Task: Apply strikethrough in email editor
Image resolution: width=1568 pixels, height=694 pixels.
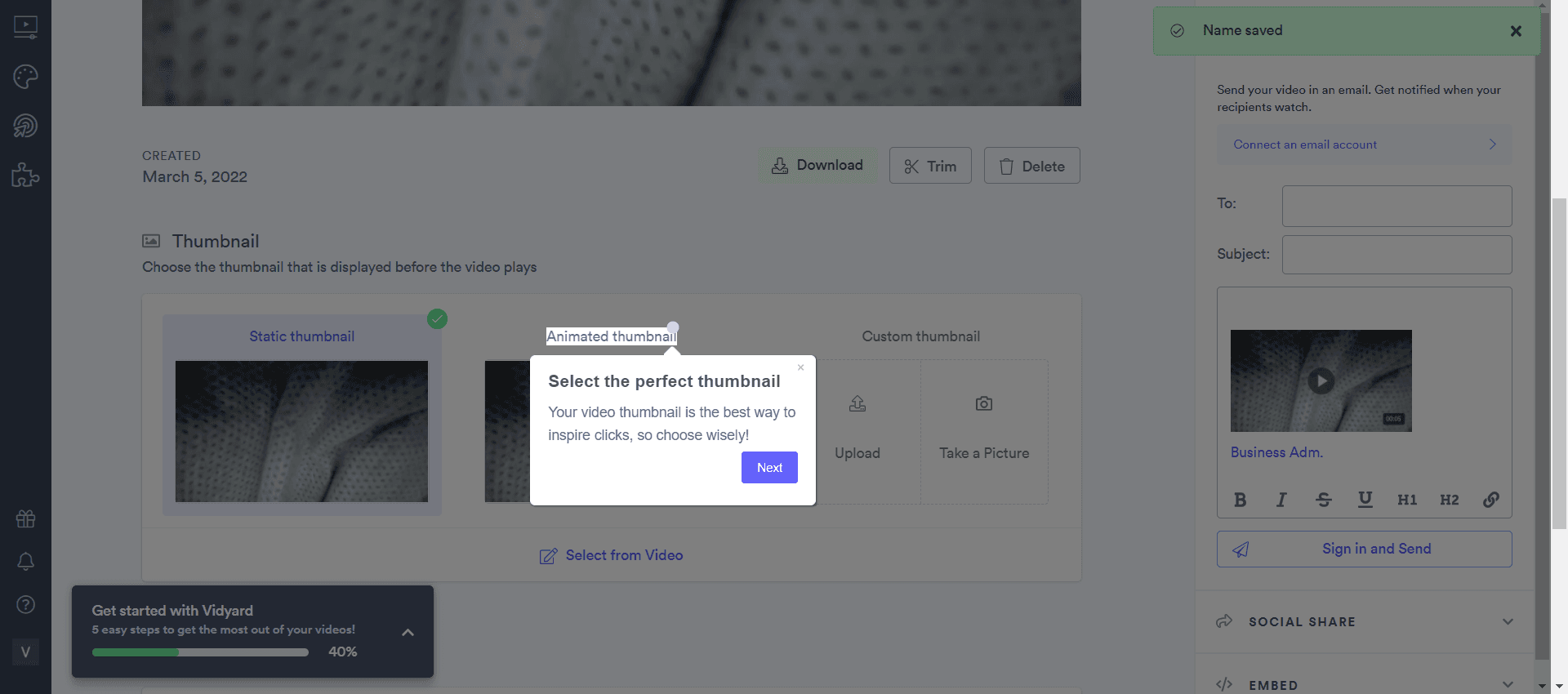Action: point(1324,500)
